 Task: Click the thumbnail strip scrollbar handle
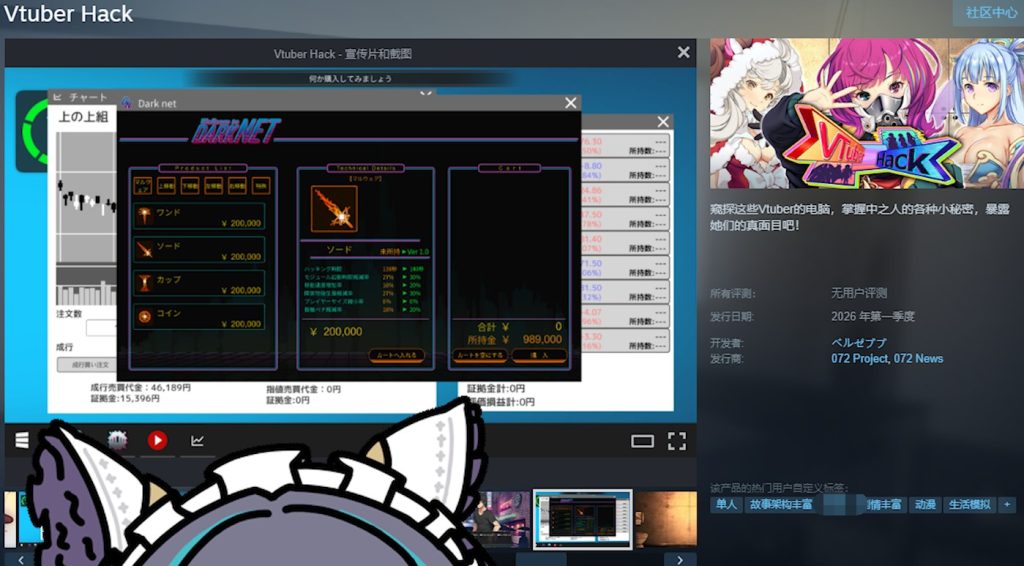(x=541, y=560)
